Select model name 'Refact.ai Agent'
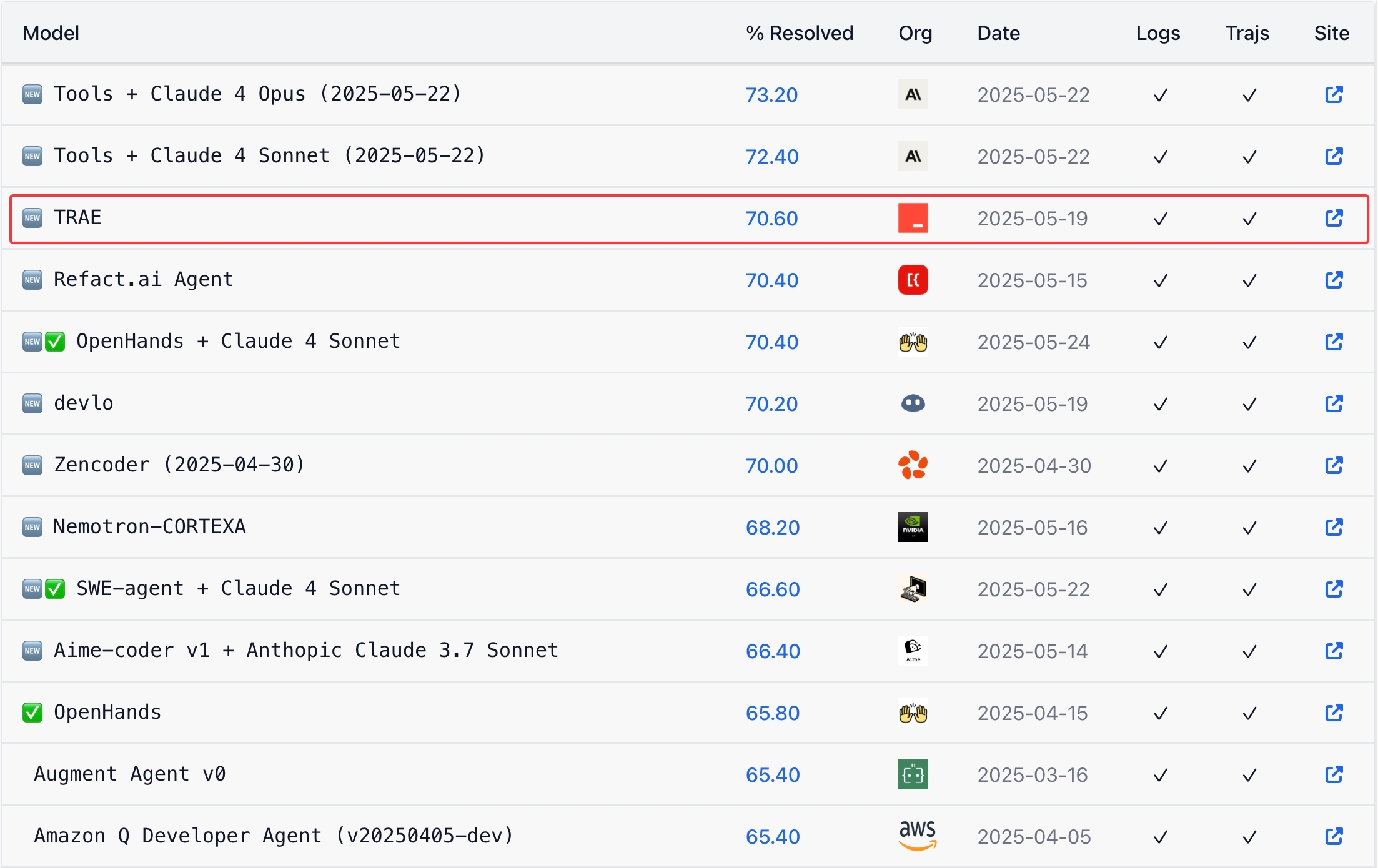Screen dimensions: 1378x868 [143, 279]
